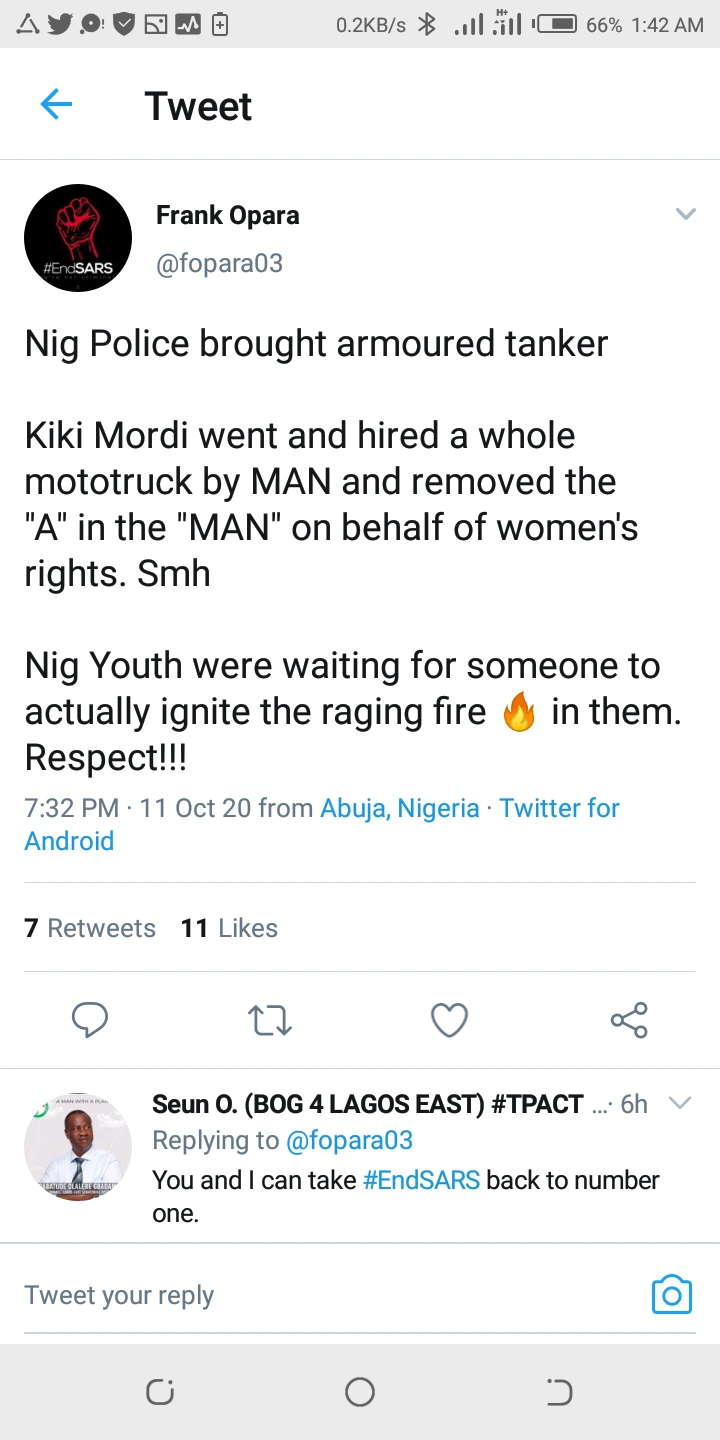Tap @fopara03 mention in reply
This screenshot has height=1440, width=720.
(349, 1140)
